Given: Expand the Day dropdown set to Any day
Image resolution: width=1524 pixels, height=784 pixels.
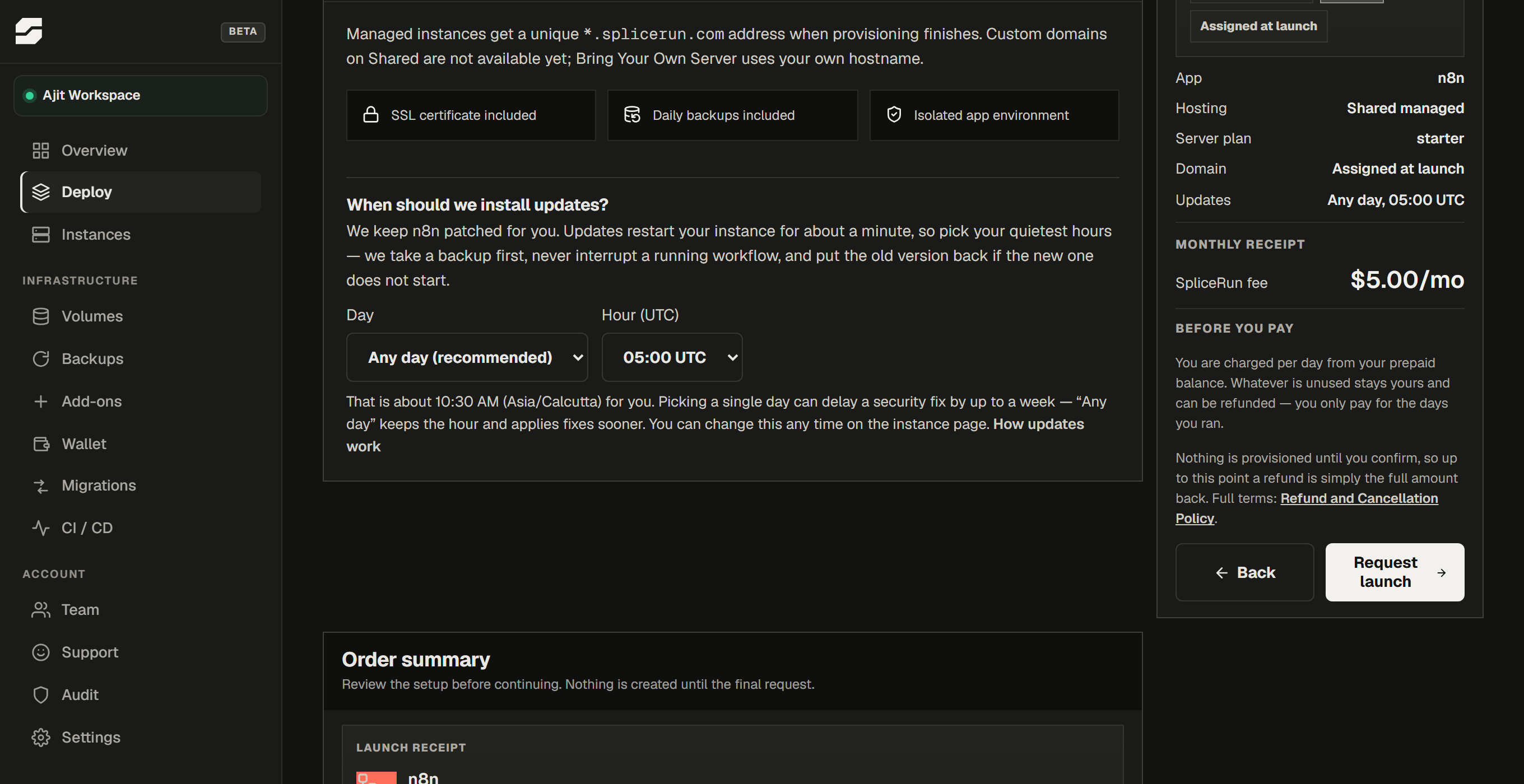Looking at the screenshot, I should 467,357.
